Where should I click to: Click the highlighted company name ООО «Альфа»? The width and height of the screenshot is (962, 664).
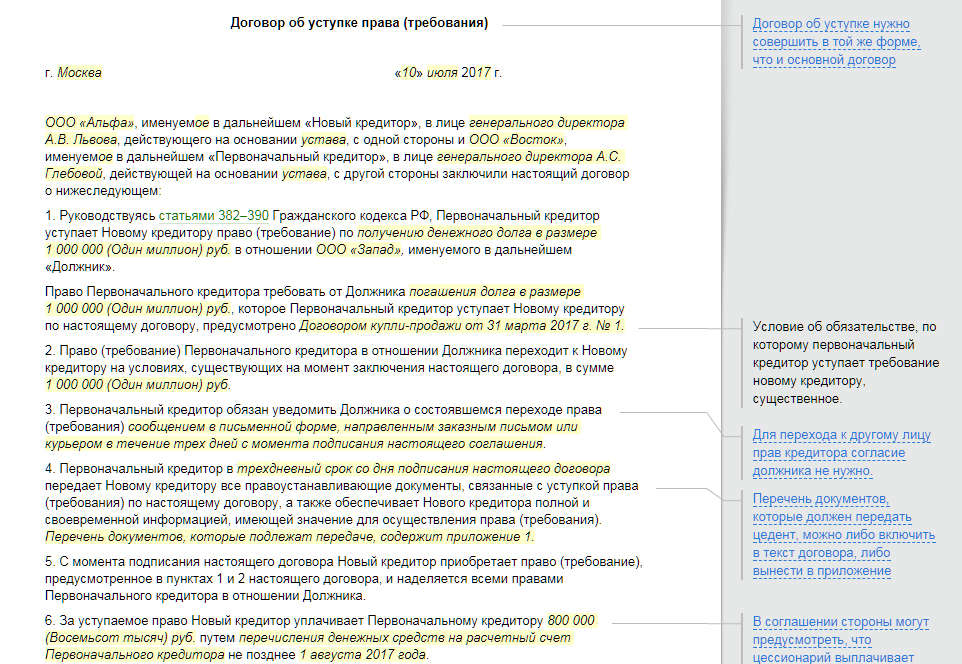click(90, 123)
